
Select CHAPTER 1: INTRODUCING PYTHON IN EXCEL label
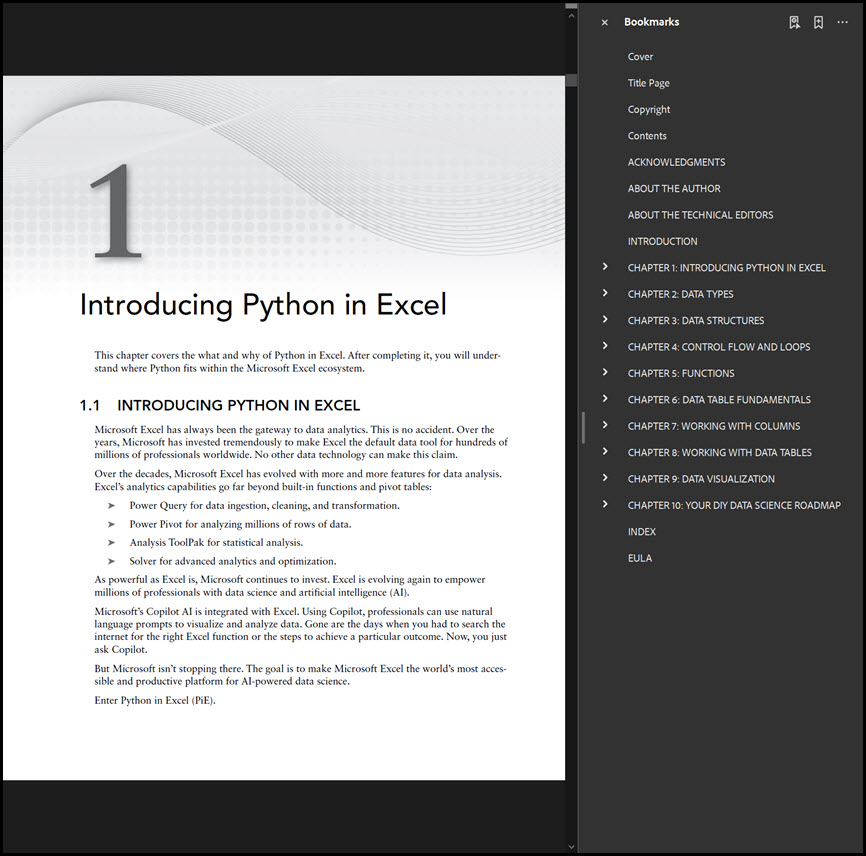tap(726, 268)
